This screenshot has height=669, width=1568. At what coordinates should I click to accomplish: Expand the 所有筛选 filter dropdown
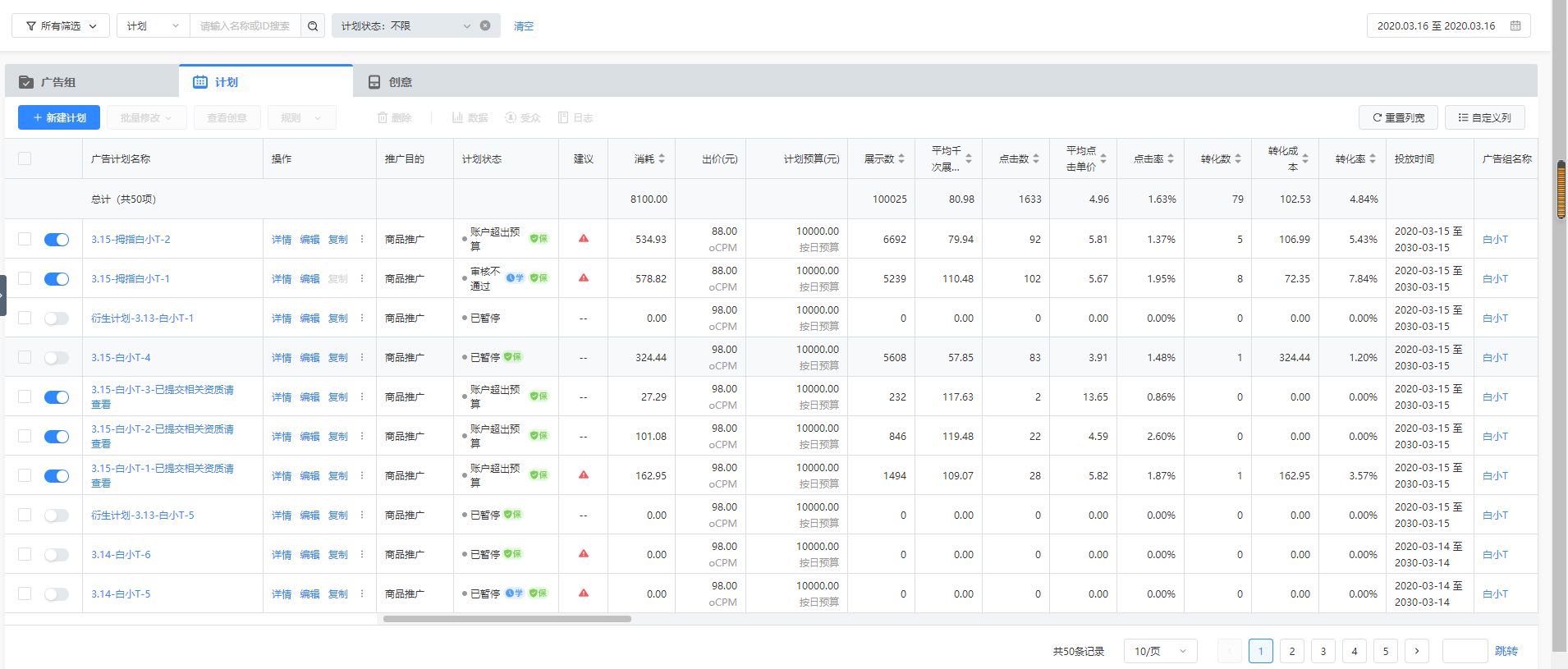pyautogui.click(x=61, y=26)
